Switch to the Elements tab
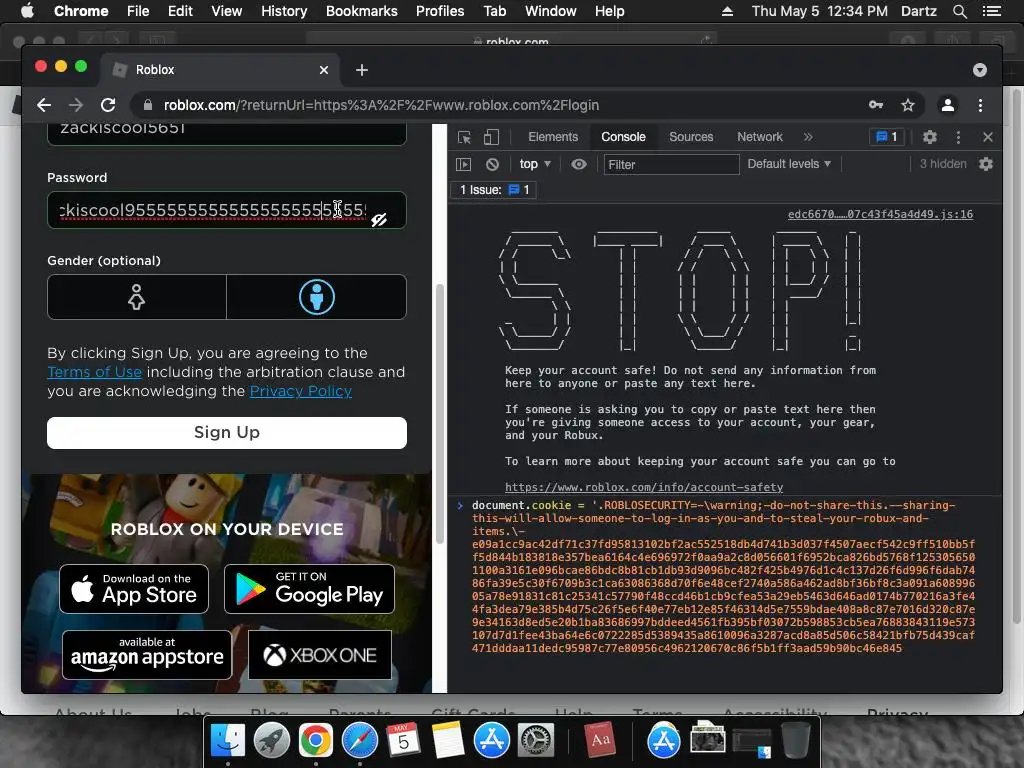Image resolution: width=1024 pixels, height=768 pixels. (x=553, y=137)
